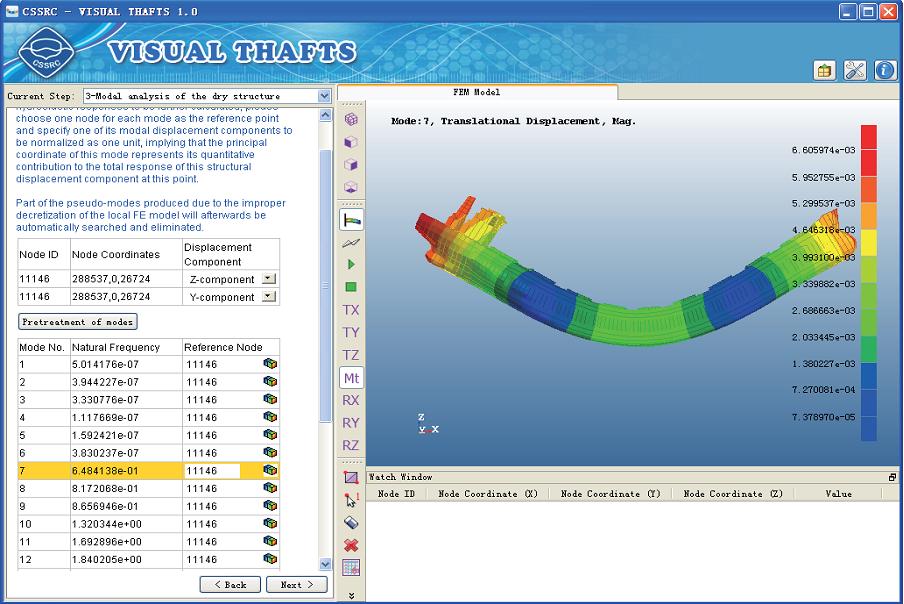Viewport: 904px width, 604px height.
Task: Toggle the RX rotation display button
Action: pos(351,400)
